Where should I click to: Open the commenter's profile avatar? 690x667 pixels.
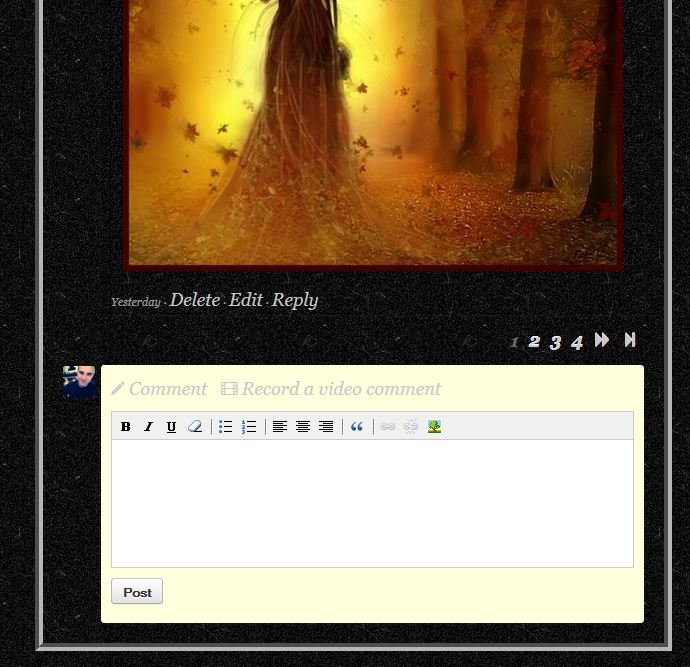click(79, 382)
